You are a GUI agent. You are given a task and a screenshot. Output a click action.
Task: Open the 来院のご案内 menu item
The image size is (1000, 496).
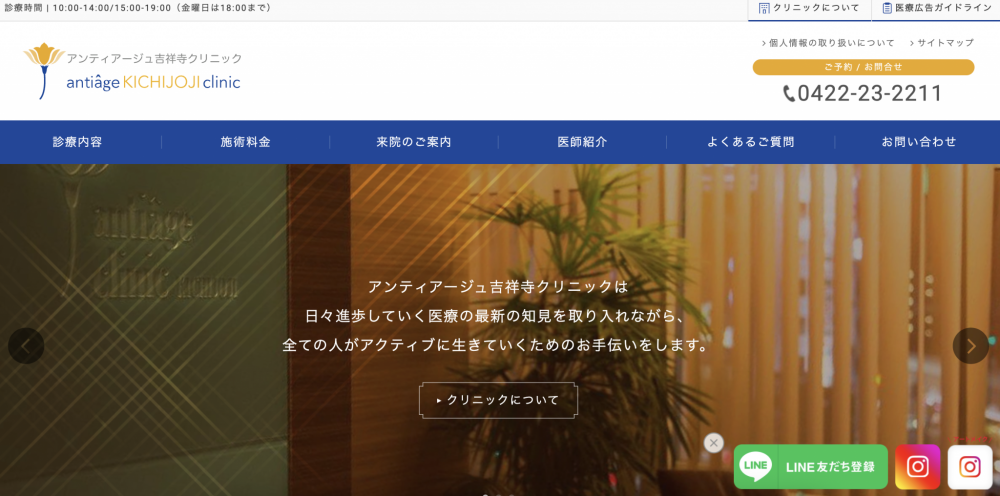click(414, 142)
